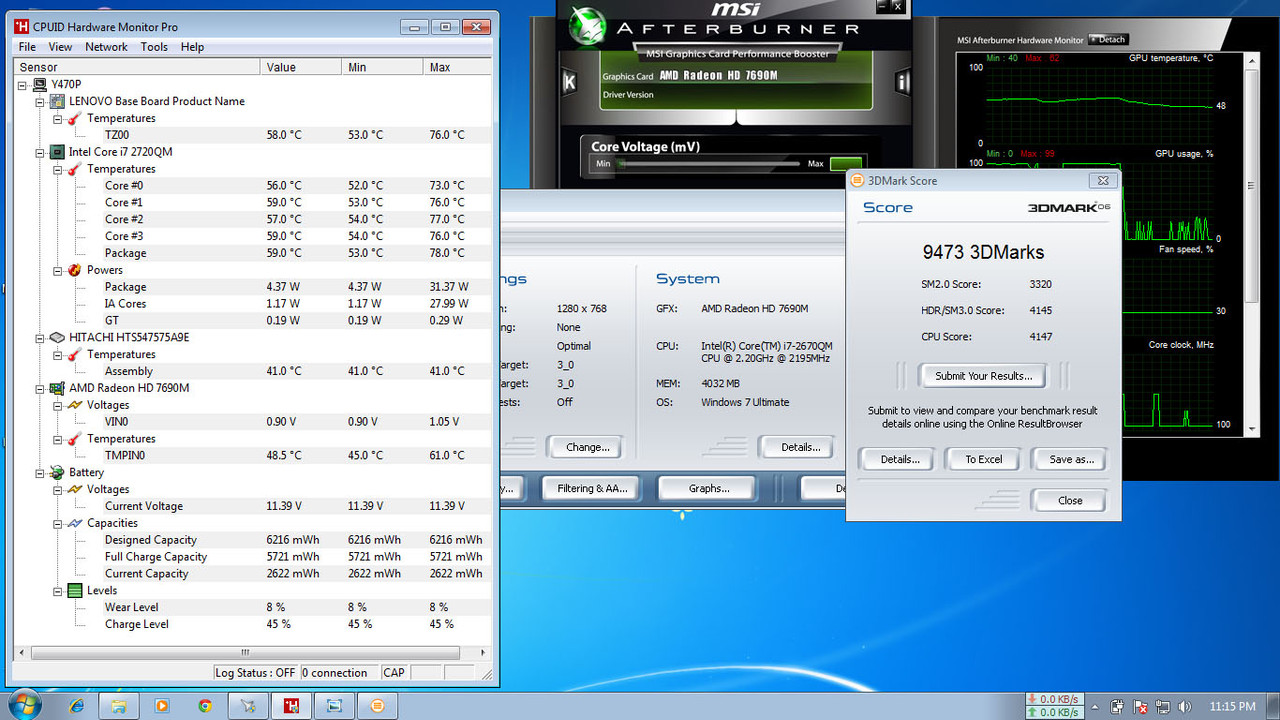Switch to the 3DMark orange taskbar button
This screenshot has height=720, width=1280.
pos(377,705)
